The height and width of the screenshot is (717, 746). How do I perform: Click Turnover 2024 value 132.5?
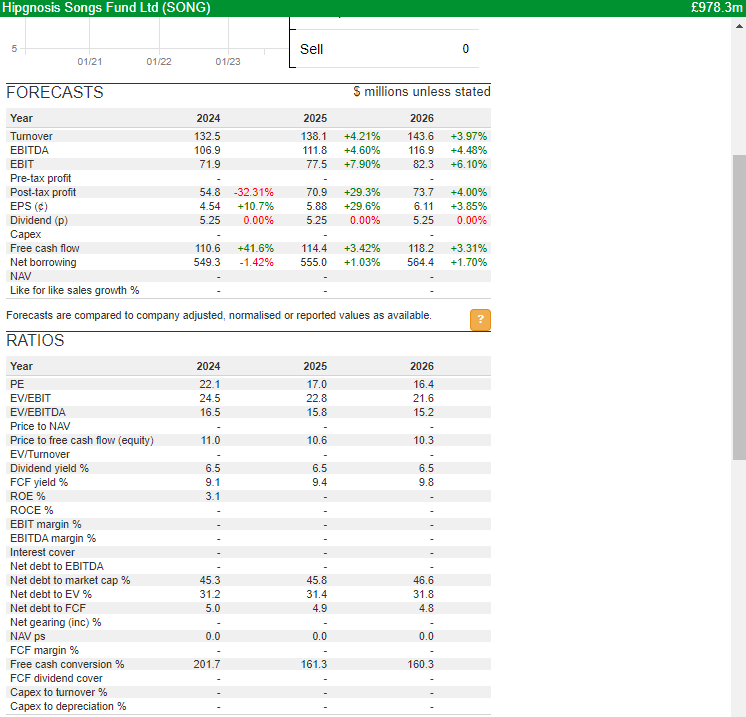(207, 136)
